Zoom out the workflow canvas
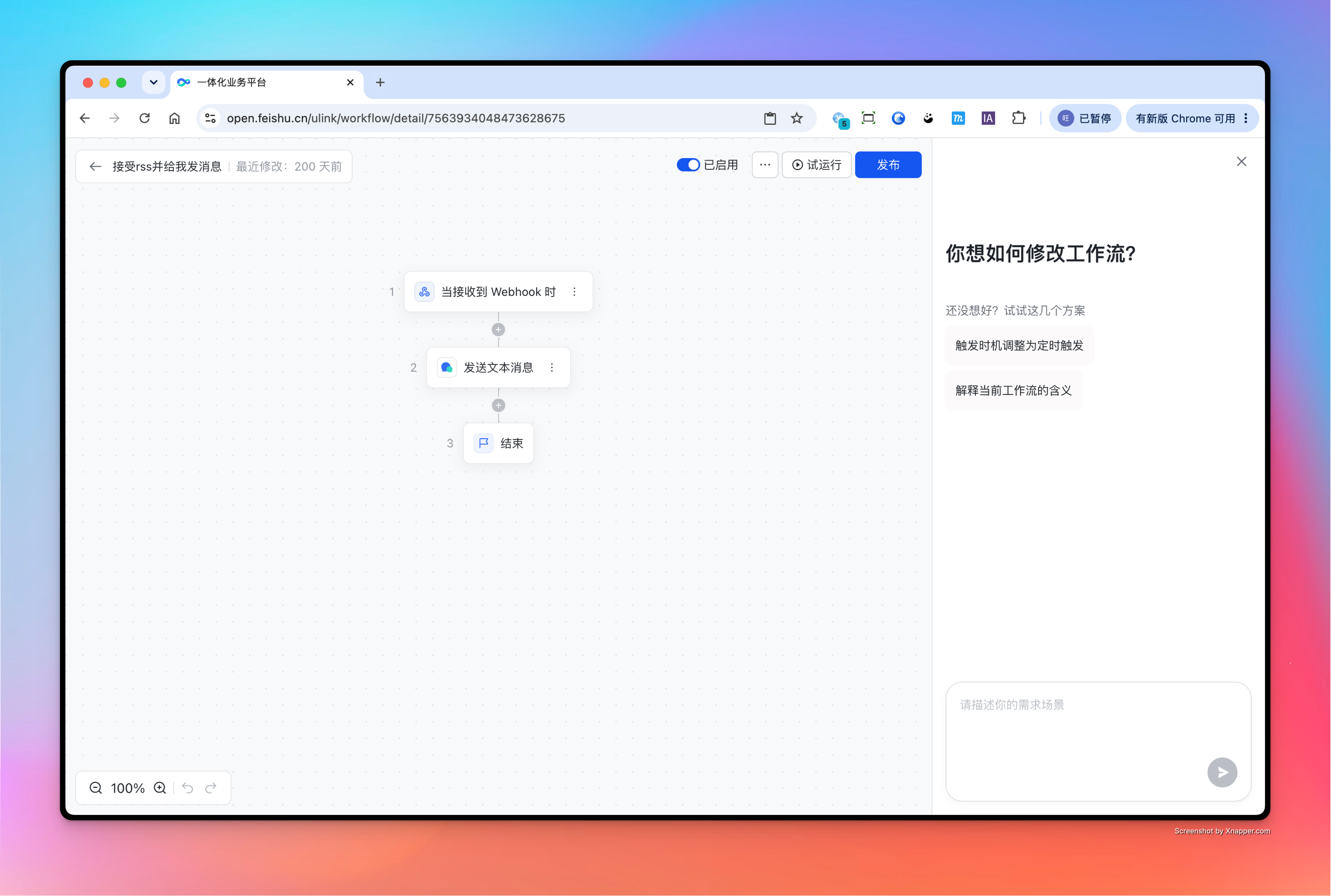 [x=95, y=788]
